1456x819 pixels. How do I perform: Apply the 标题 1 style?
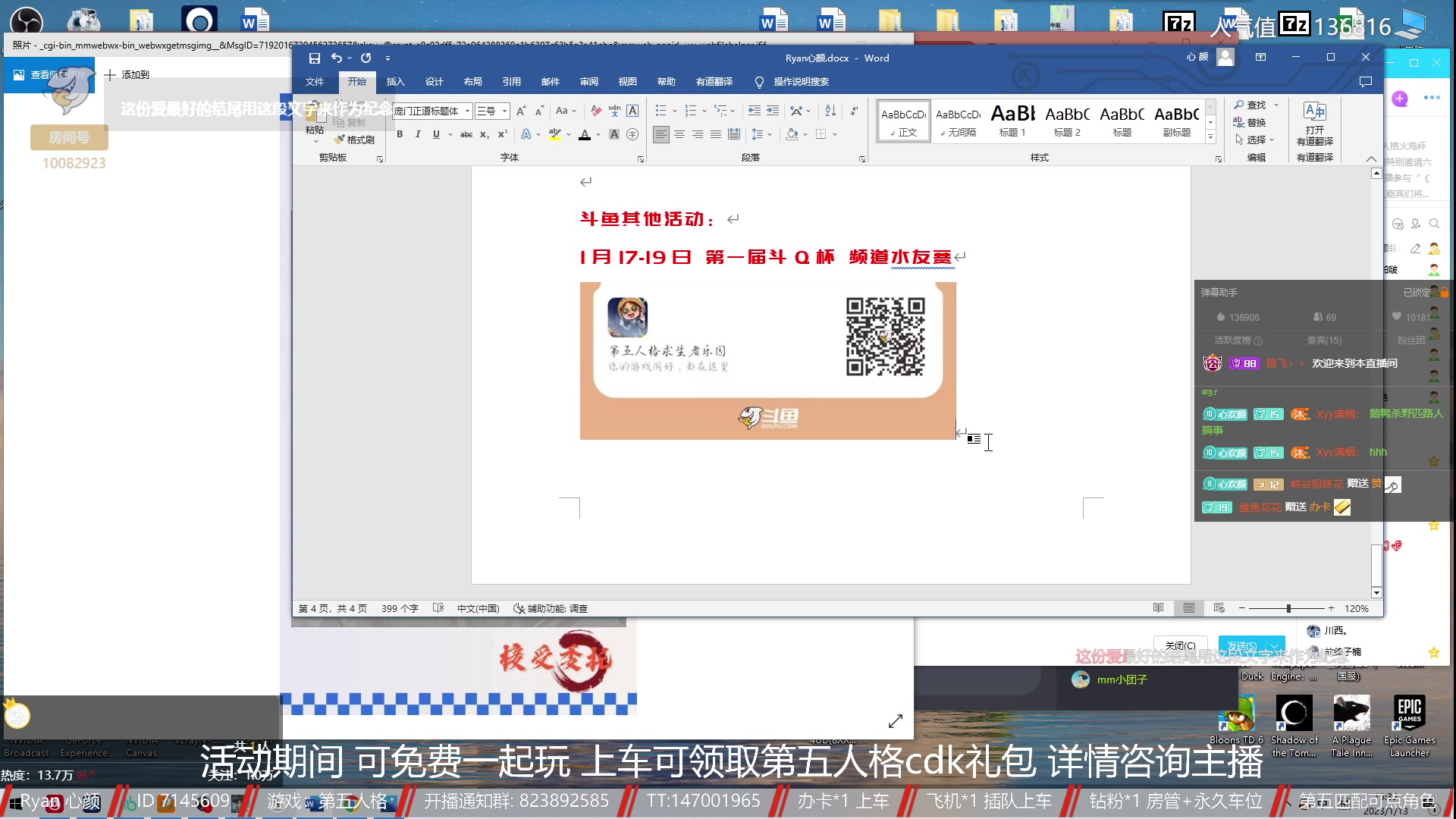pyautogui.click(x=1012, y=121)
